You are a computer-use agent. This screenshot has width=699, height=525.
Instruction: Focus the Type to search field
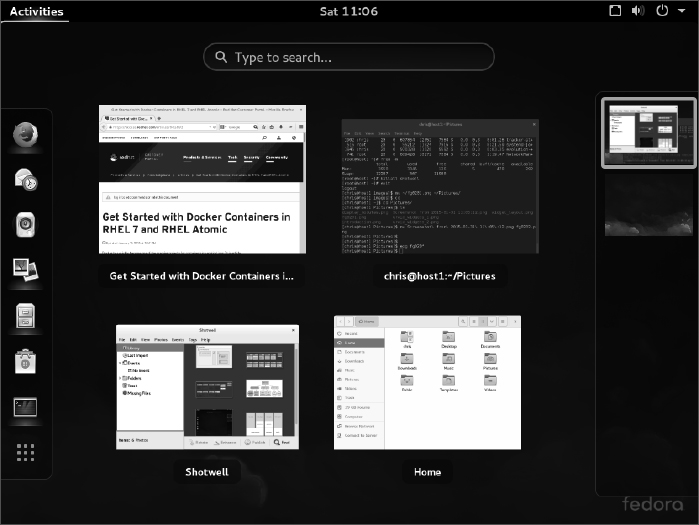point(349,57)
